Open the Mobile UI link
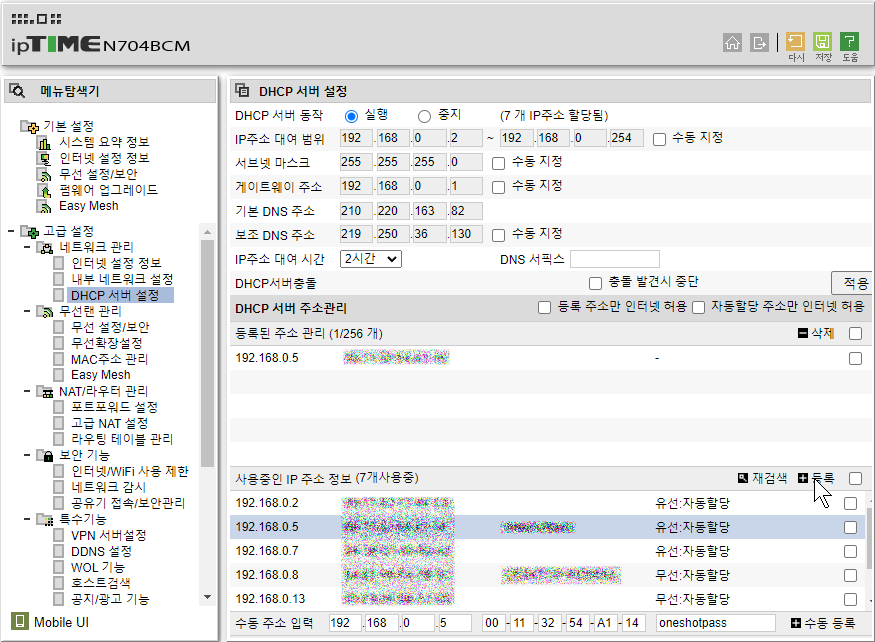 pos(61,622)
